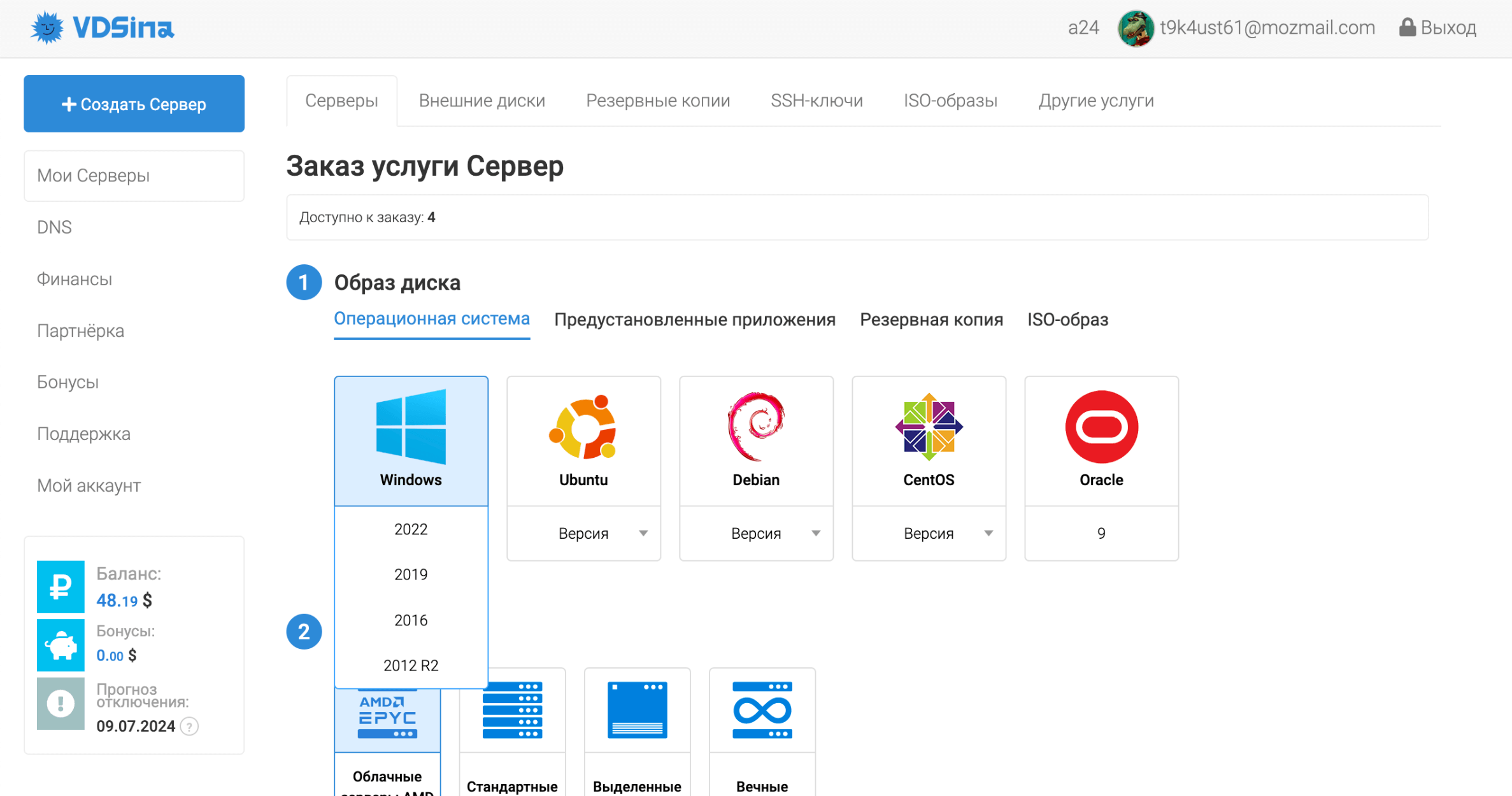Screen dimensions: 1512x796
Task: Click the VDSina logo
Action: [102, 28]
